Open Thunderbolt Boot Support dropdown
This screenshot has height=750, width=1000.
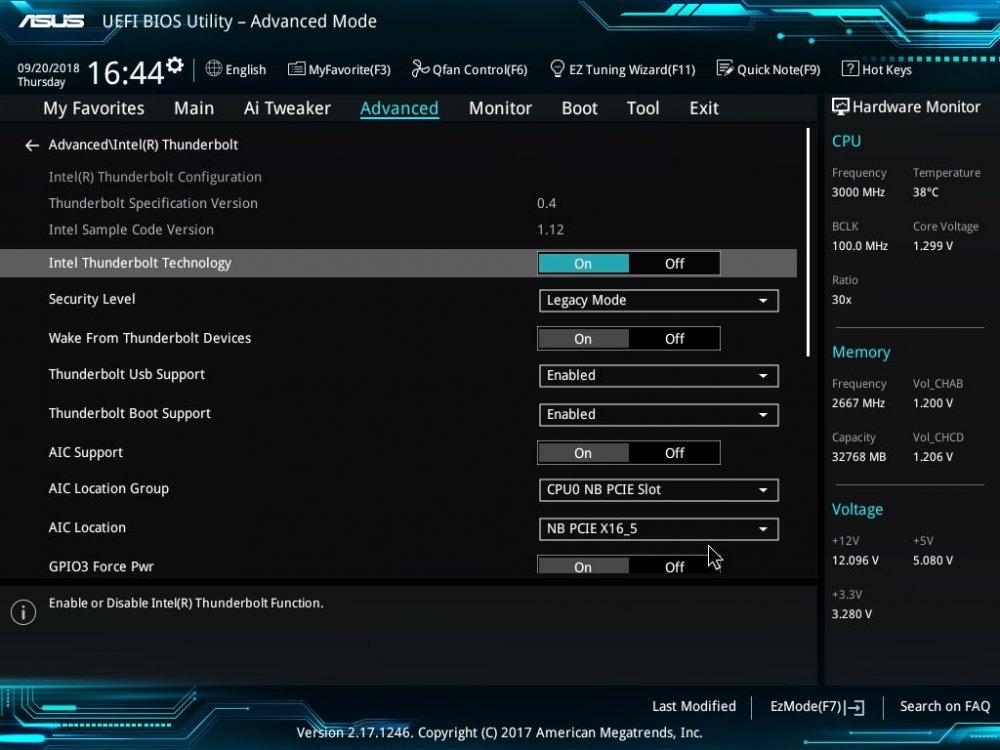(658, 415)
